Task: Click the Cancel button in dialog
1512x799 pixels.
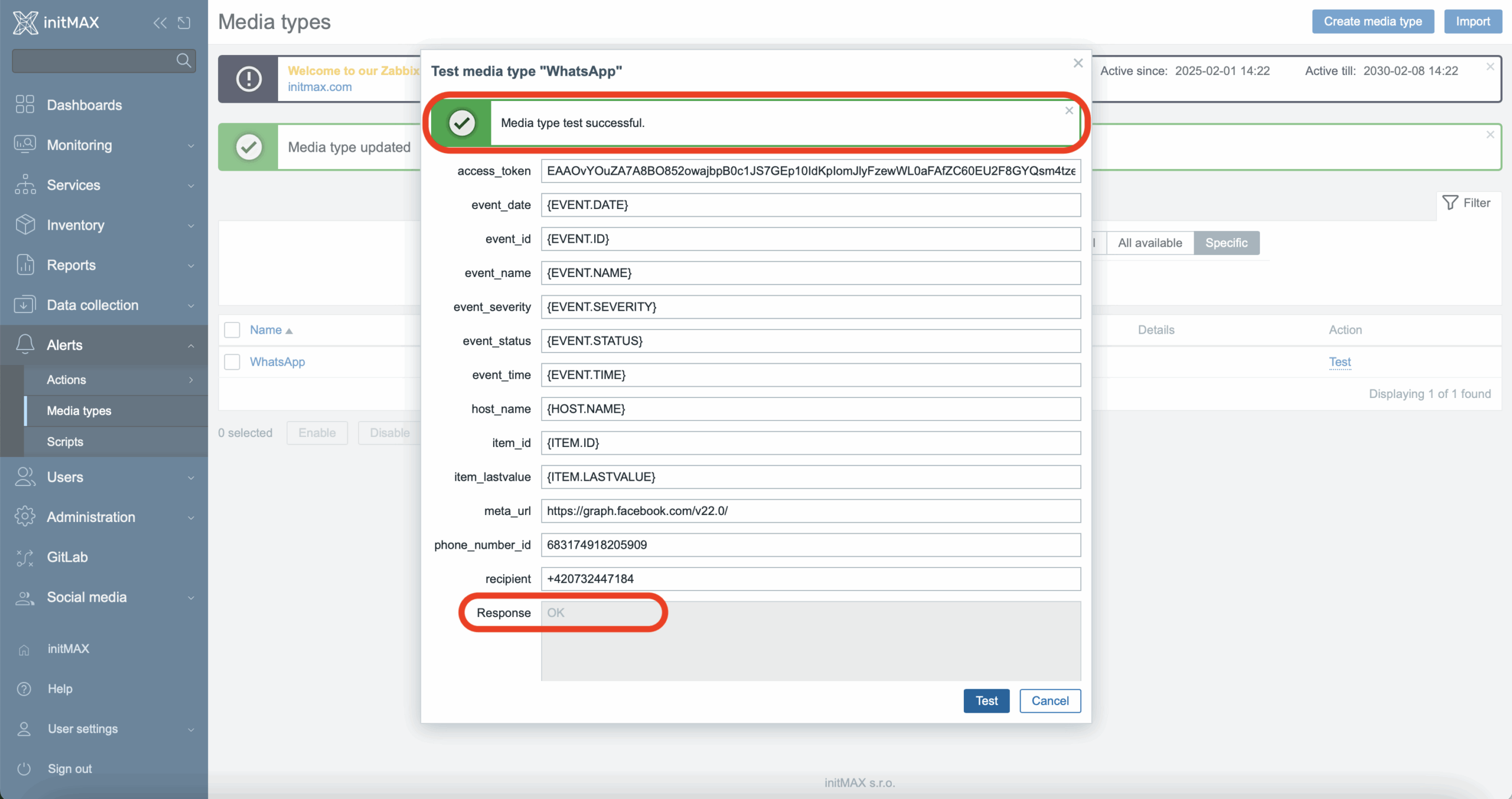Action: coord(1050,700)
